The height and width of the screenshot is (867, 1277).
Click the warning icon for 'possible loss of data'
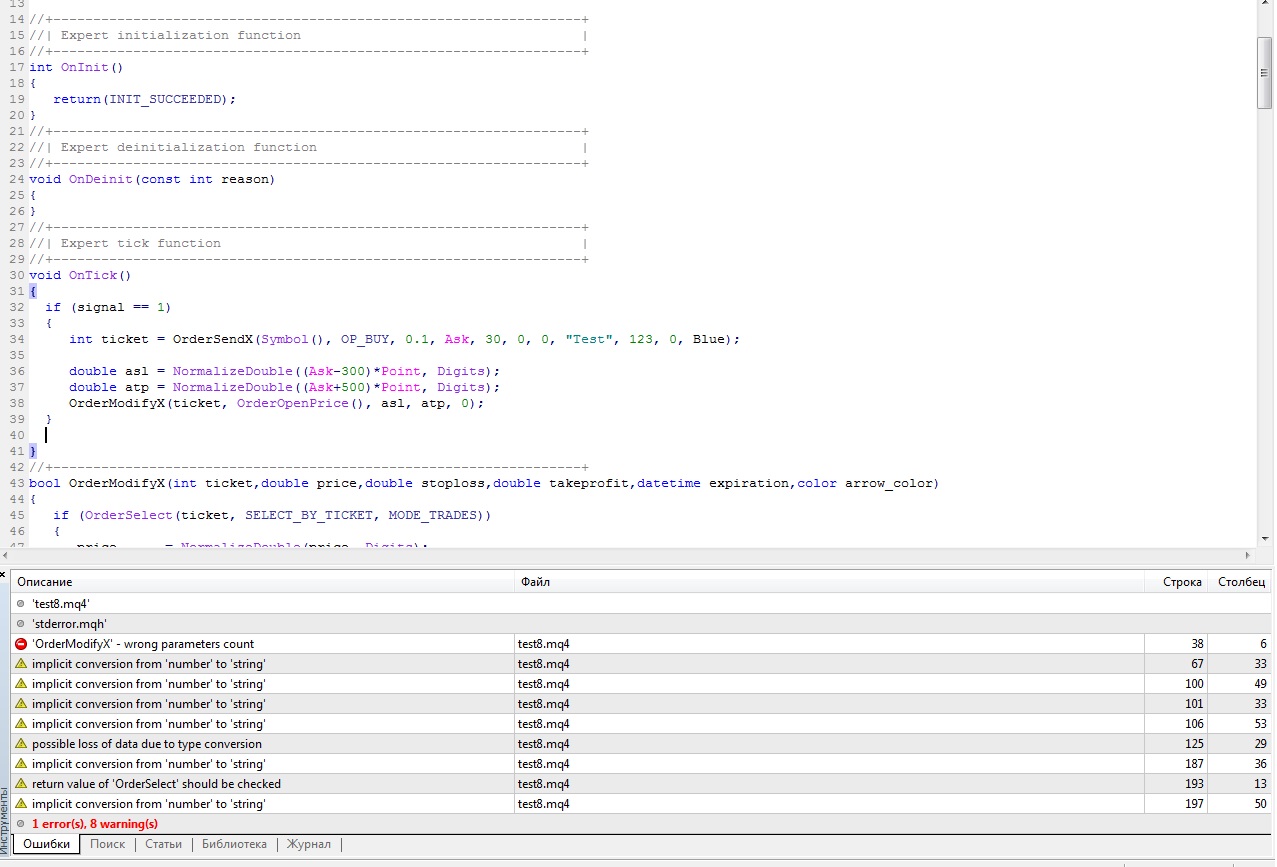click(x=21, y=744)
